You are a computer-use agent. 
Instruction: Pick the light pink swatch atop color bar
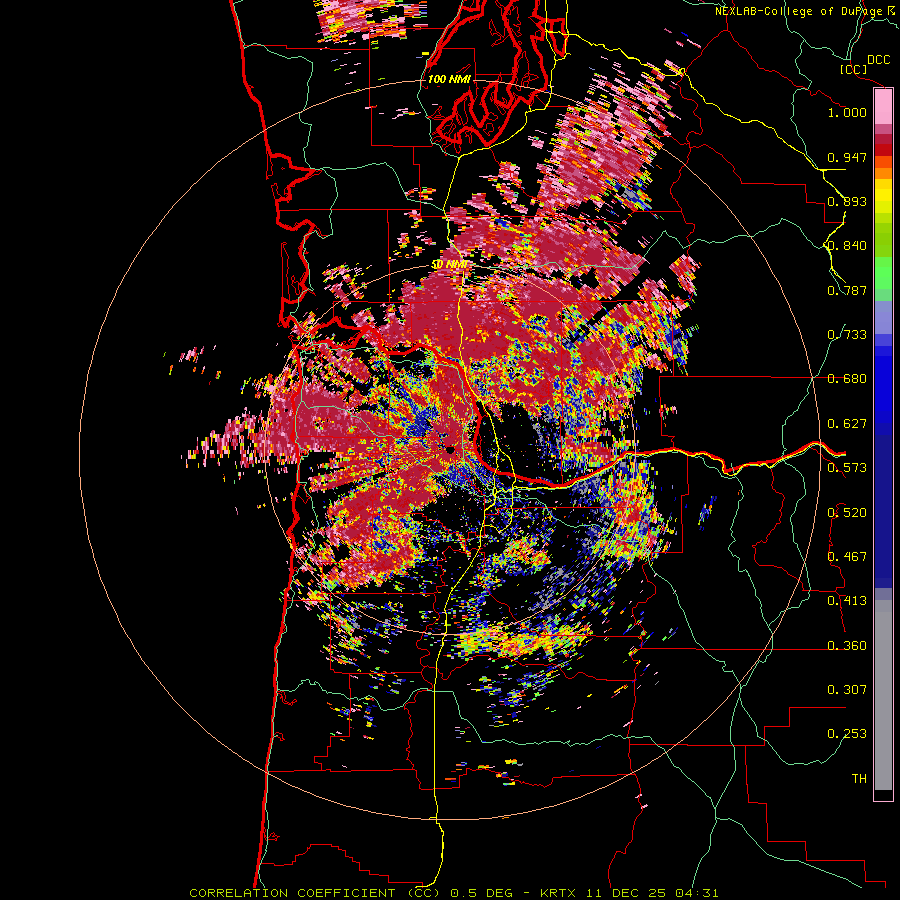(x=883, y=106)
